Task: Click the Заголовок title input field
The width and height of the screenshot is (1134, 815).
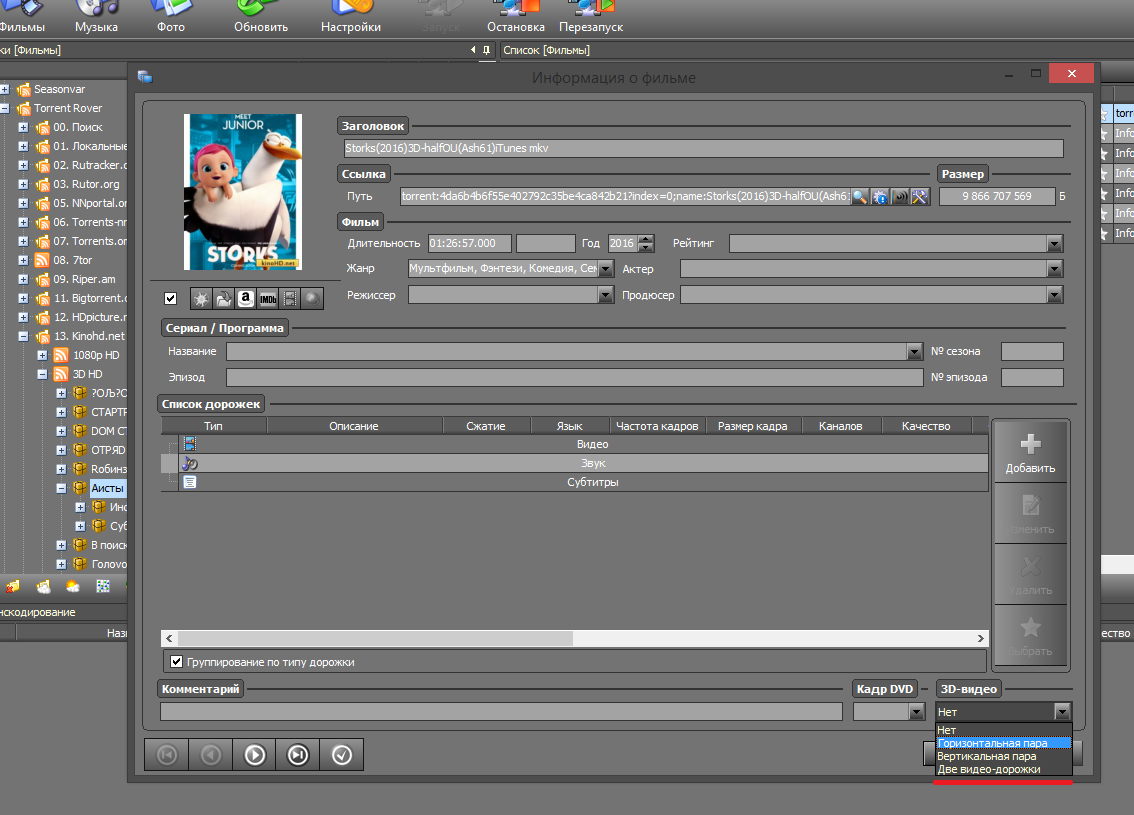Action: pos(702,148)
